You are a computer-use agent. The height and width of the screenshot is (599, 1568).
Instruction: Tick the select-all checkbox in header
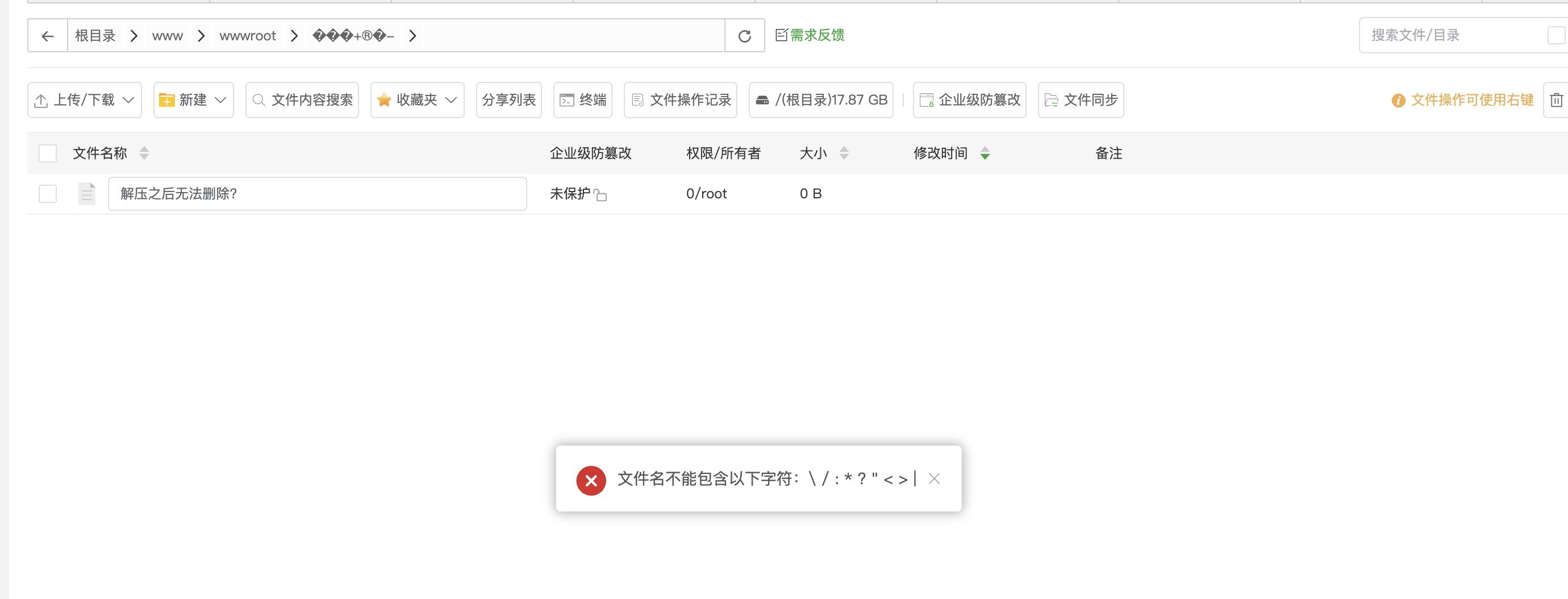click(48, 153)
